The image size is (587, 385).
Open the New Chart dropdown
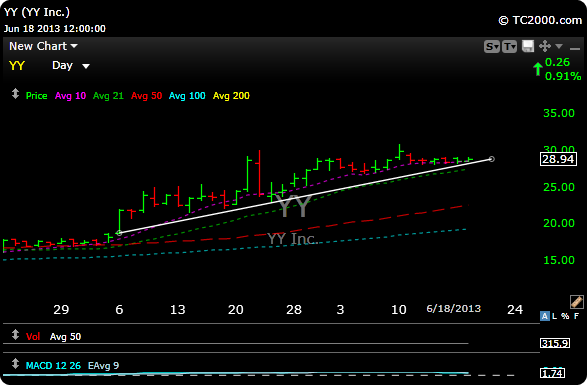[x=43, y=46]
